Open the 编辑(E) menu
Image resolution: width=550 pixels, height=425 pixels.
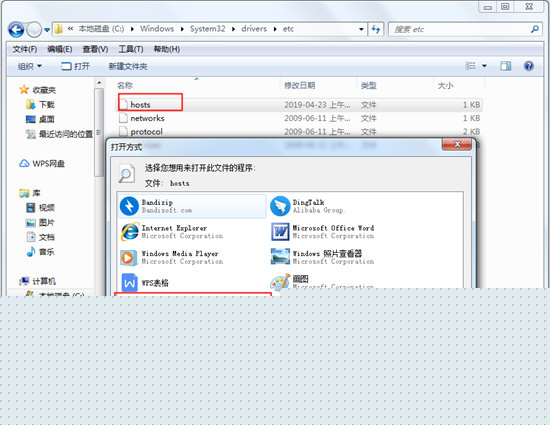click(x=60, y=49)
